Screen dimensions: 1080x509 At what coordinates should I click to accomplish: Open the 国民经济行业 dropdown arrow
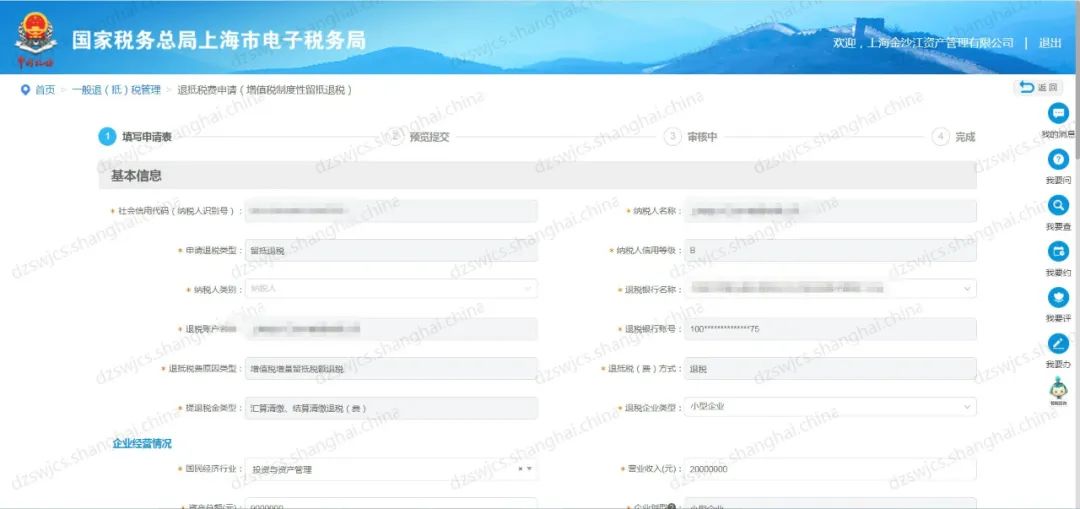pos(529,469)
